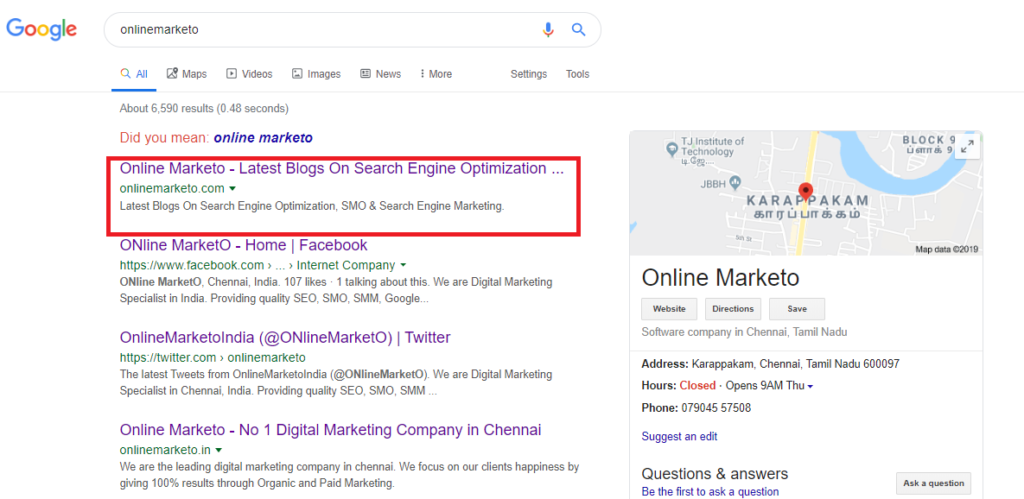Screen dimensions: 1024x499
Task: Click the 'online marketo' suggested spelling link
Action: [x=263, y=138]
